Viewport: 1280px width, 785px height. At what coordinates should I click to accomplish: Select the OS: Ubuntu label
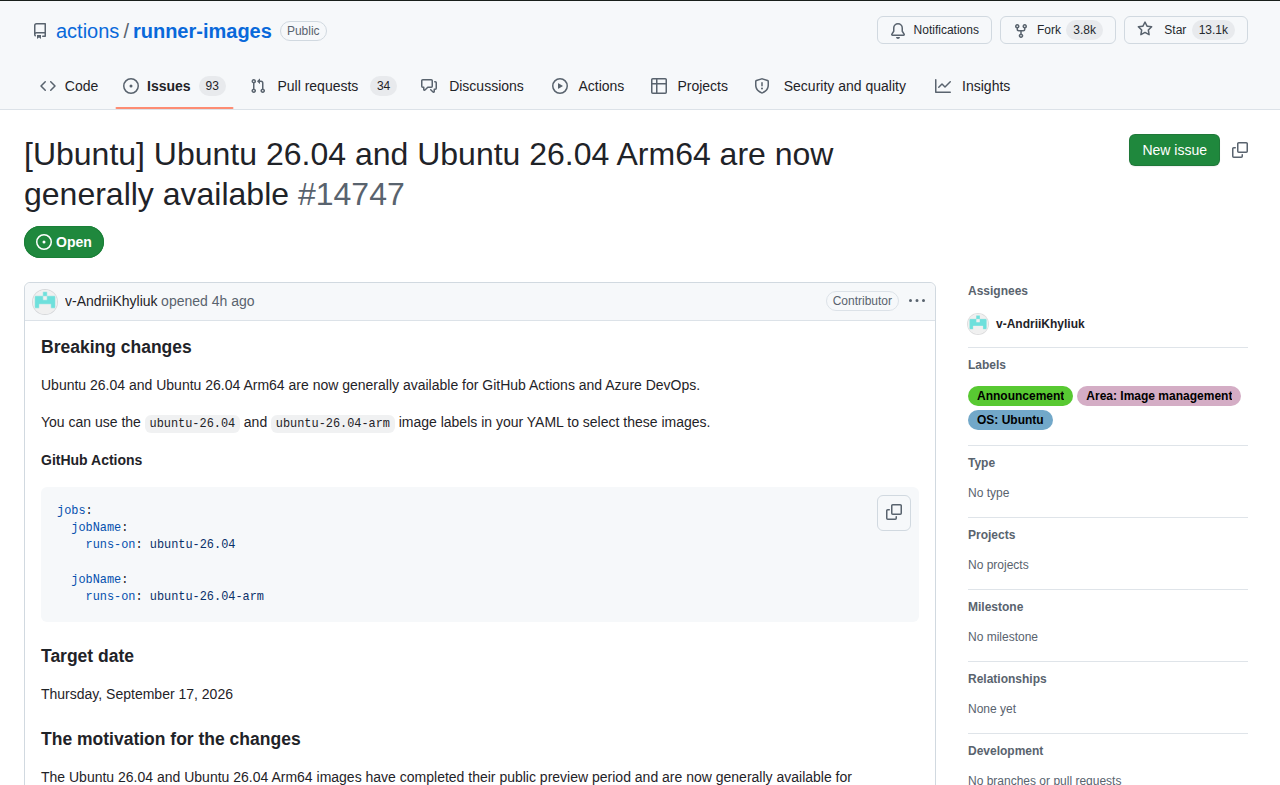[1010, 420]
